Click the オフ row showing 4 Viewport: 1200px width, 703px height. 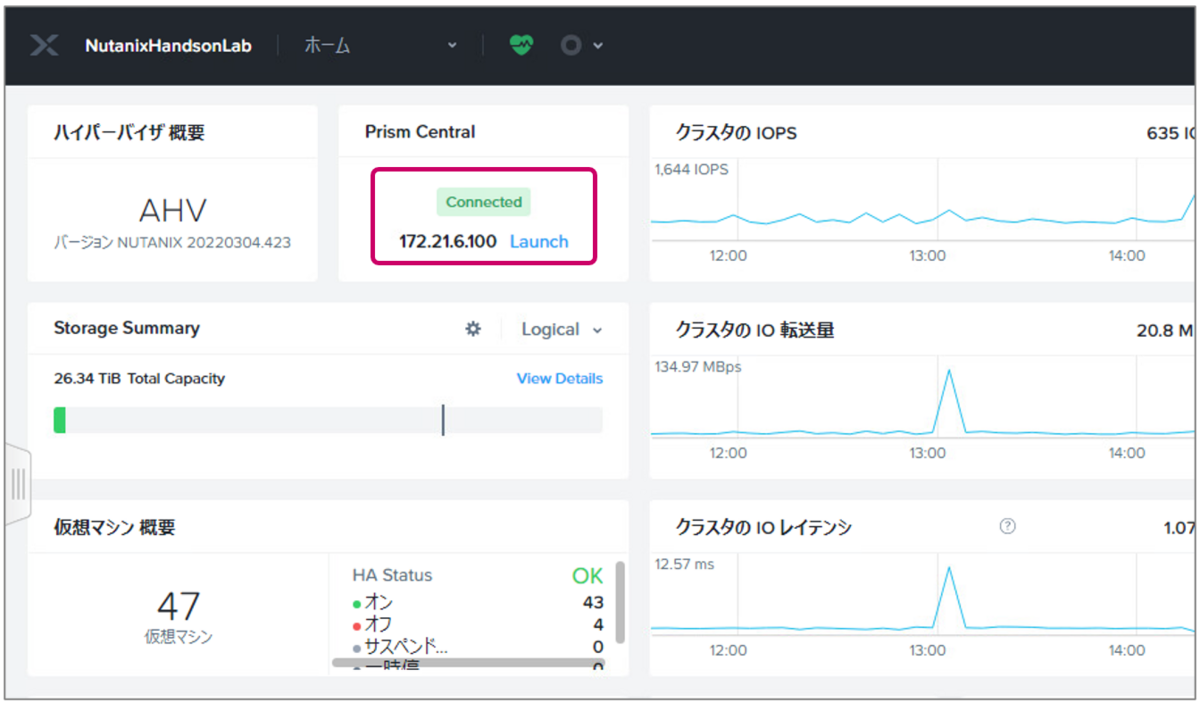[478, 624]
